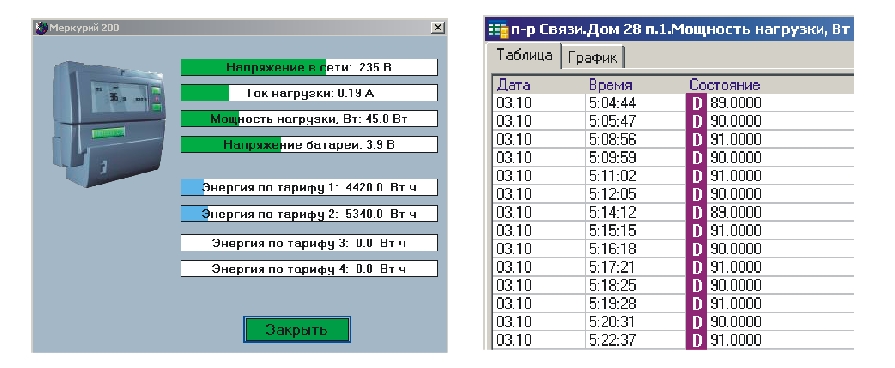Image resolution: width=895 pixels, height=368 pixels.
Task: Click the D icon in the 5:17:21 row
Action: point(696,267)
